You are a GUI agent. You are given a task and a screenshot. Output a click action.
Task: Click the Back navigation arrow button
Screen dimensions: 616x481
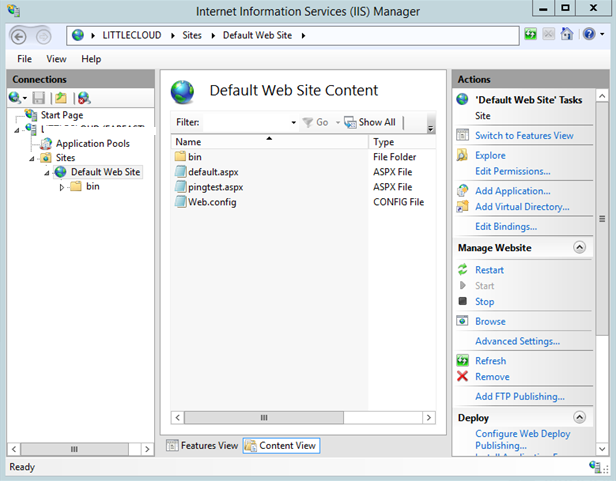[19, 35]
